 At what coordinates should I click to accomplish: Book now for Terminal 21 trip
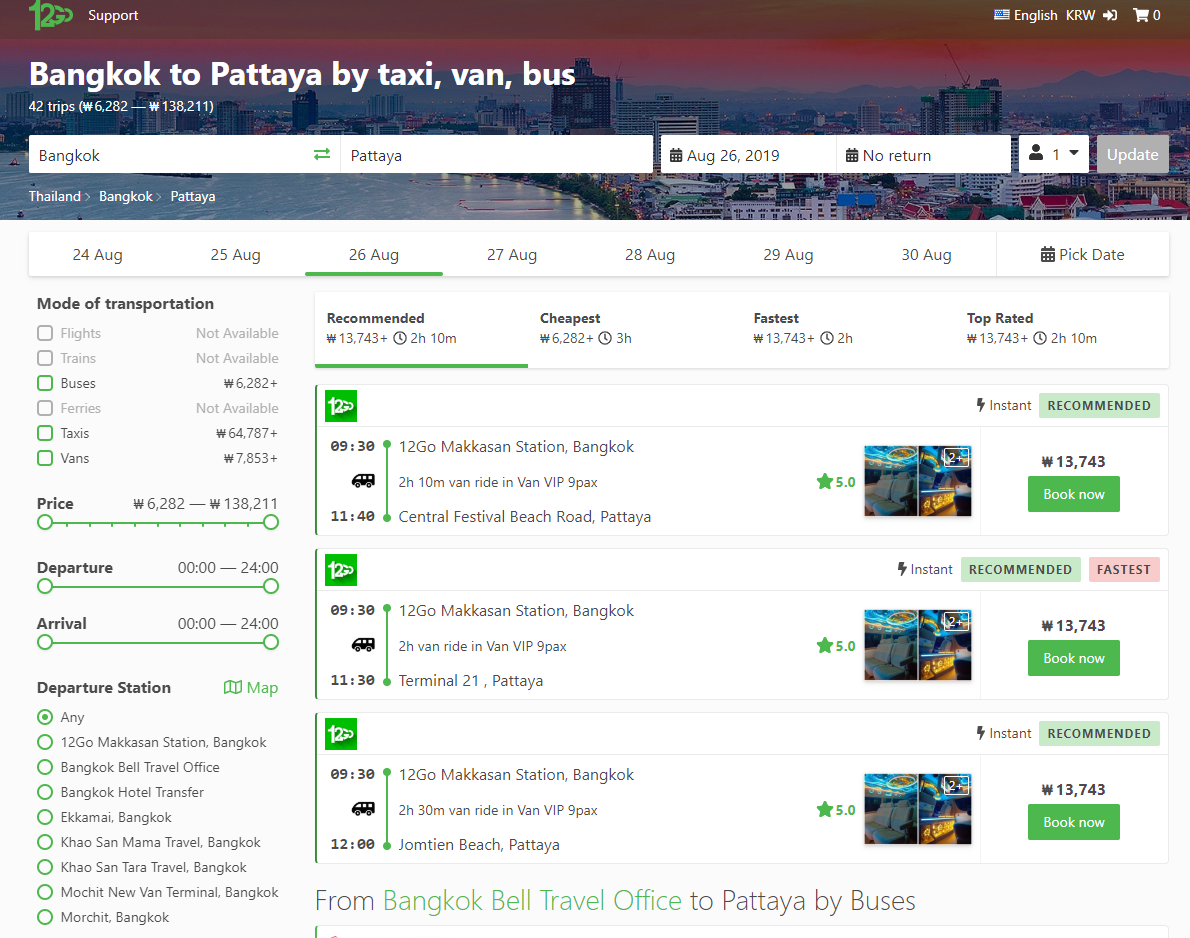[1074, 658]
